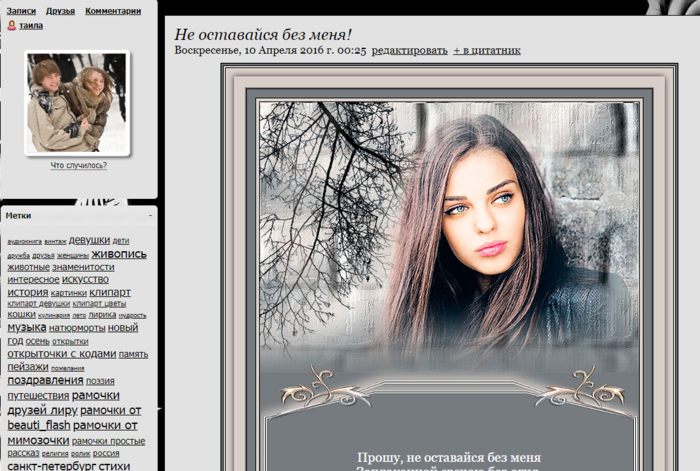Select the дружба tag
The height and width of the screenshot is (471, 700).
[x=18, y=256]
